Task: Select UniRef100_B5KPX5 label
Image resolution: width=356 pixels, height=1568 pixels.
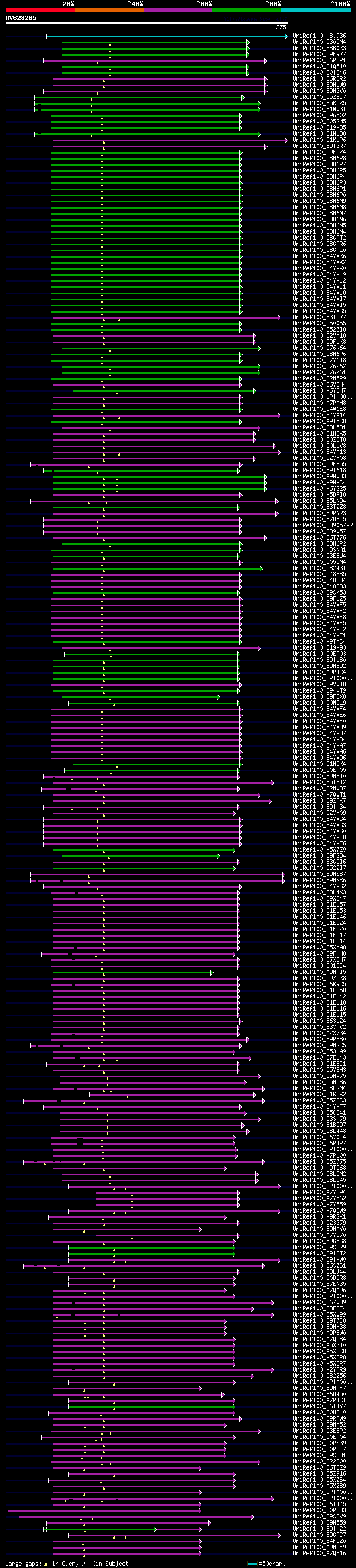Action: tap(319, 103)
